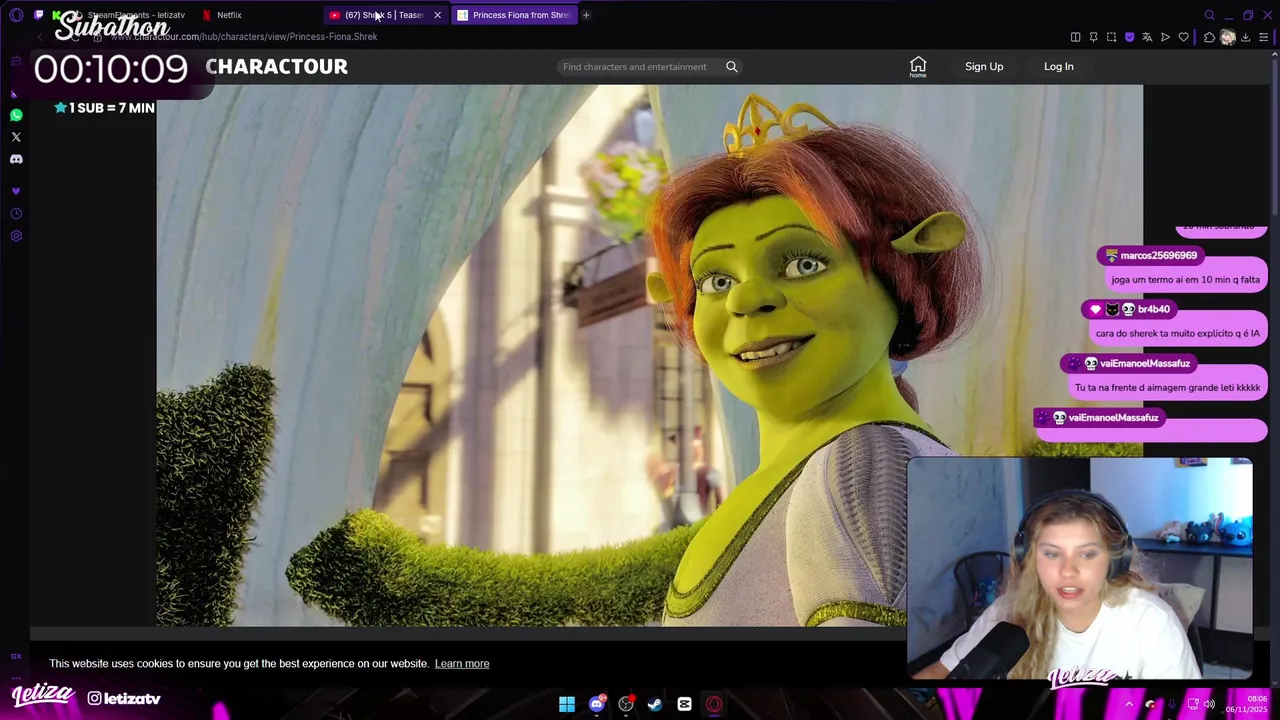Open history clock icon in Opera sidebar
Image resolution: width=1280 pixels, height=720 pixels.
click(x=16, y=213)
